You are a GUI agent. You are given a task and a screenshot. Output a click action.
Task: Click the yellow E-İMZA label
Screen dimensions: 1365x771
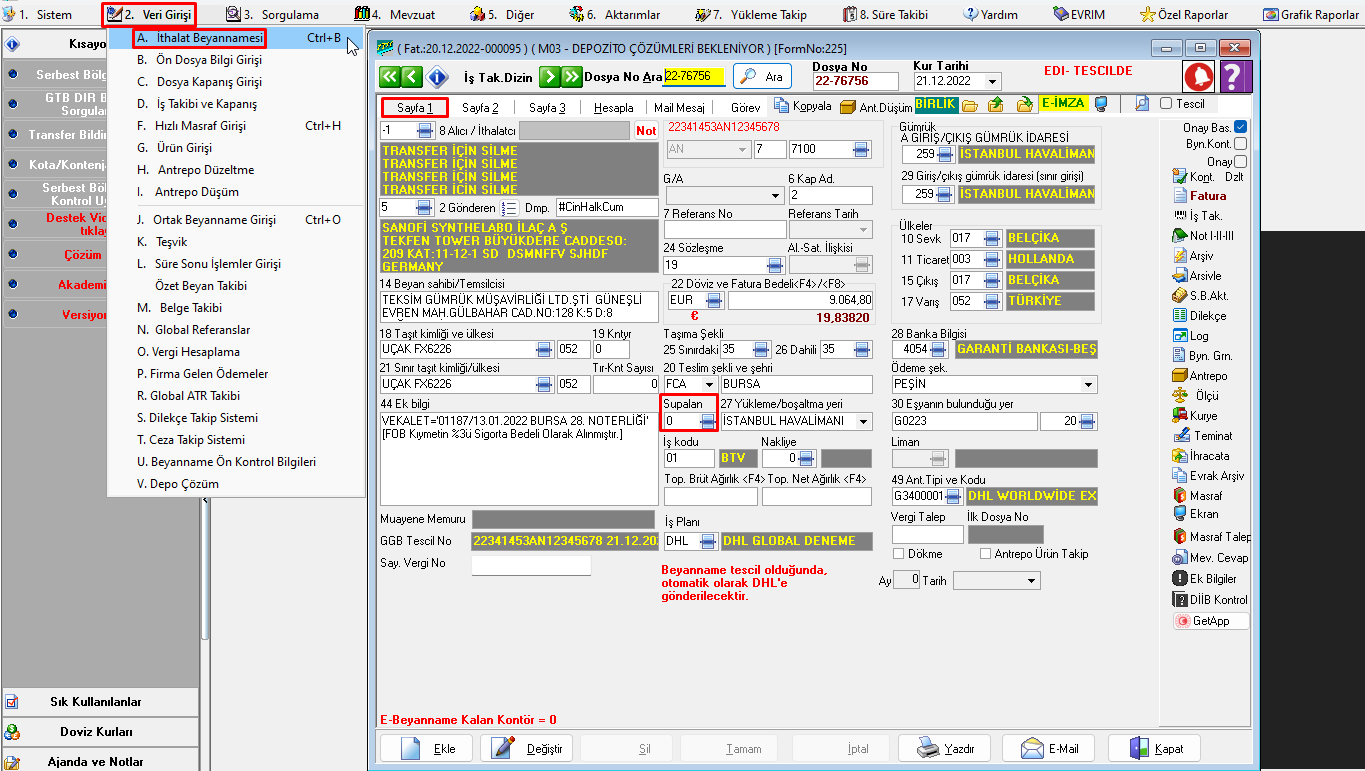coord(1062,104)
